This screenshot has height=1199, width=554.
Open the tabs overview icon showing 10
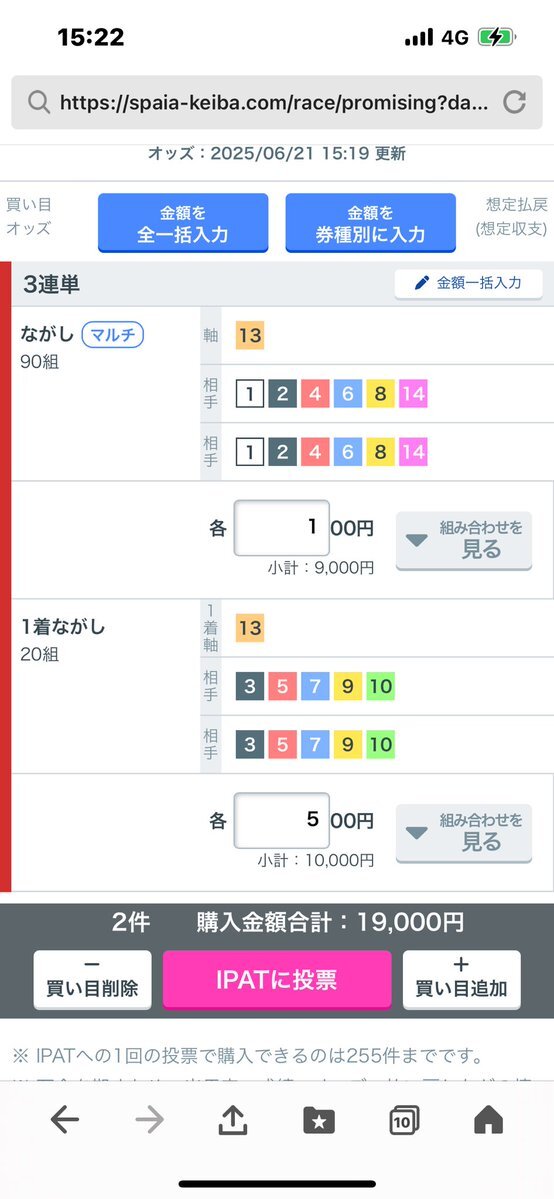(403, 1120)
